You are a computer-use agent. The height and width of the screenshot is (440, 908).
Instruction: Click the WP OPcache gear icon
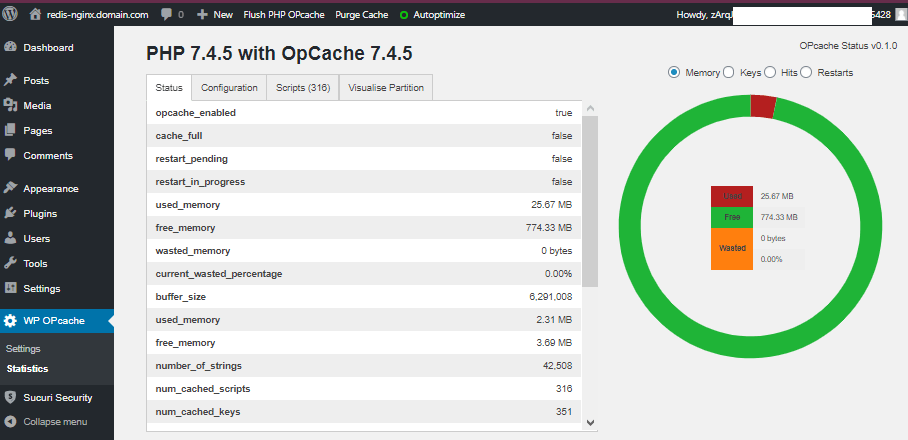10,321
